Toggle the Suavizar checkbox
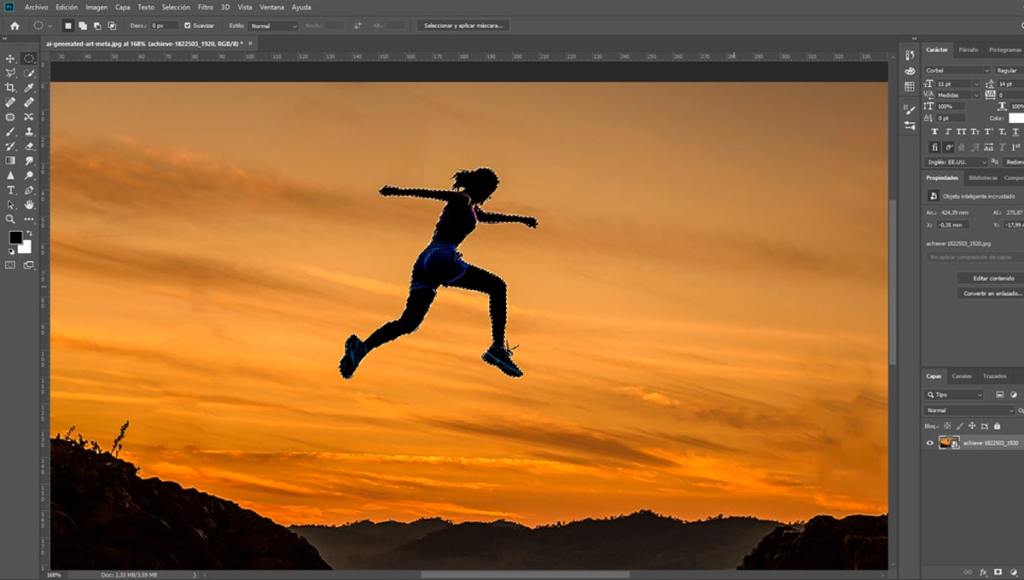The image size is (1024, 580). (187, 25)
